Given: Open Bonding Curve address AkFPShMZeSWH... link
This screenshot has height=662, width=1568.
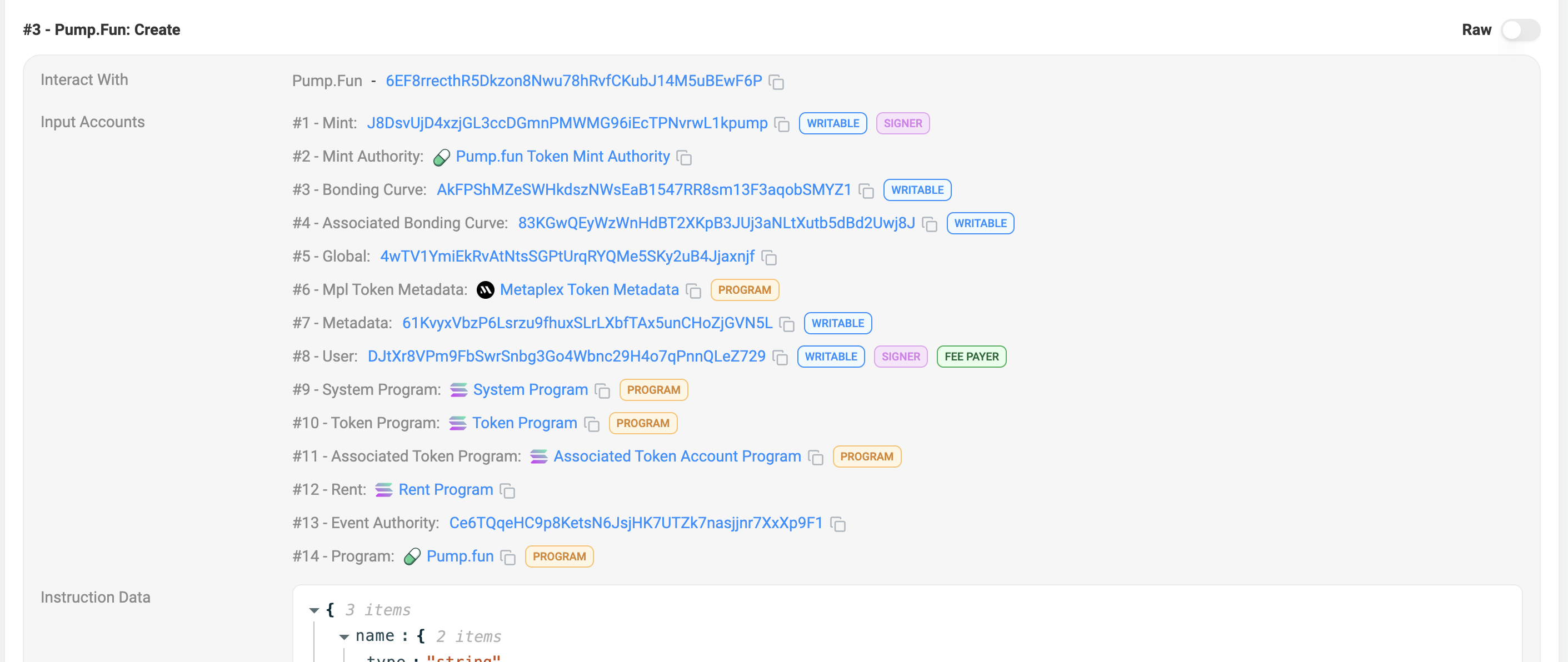Looking at the screenshot, I should [x=644, y=190].
